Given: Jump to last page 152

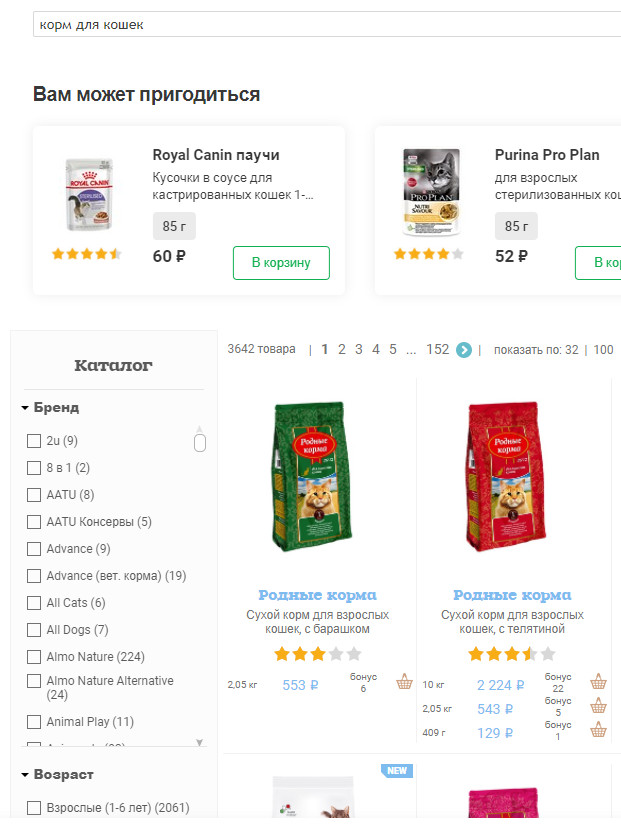Looking at the screenshot, I should pyautogui.click(x=437, y=350).
